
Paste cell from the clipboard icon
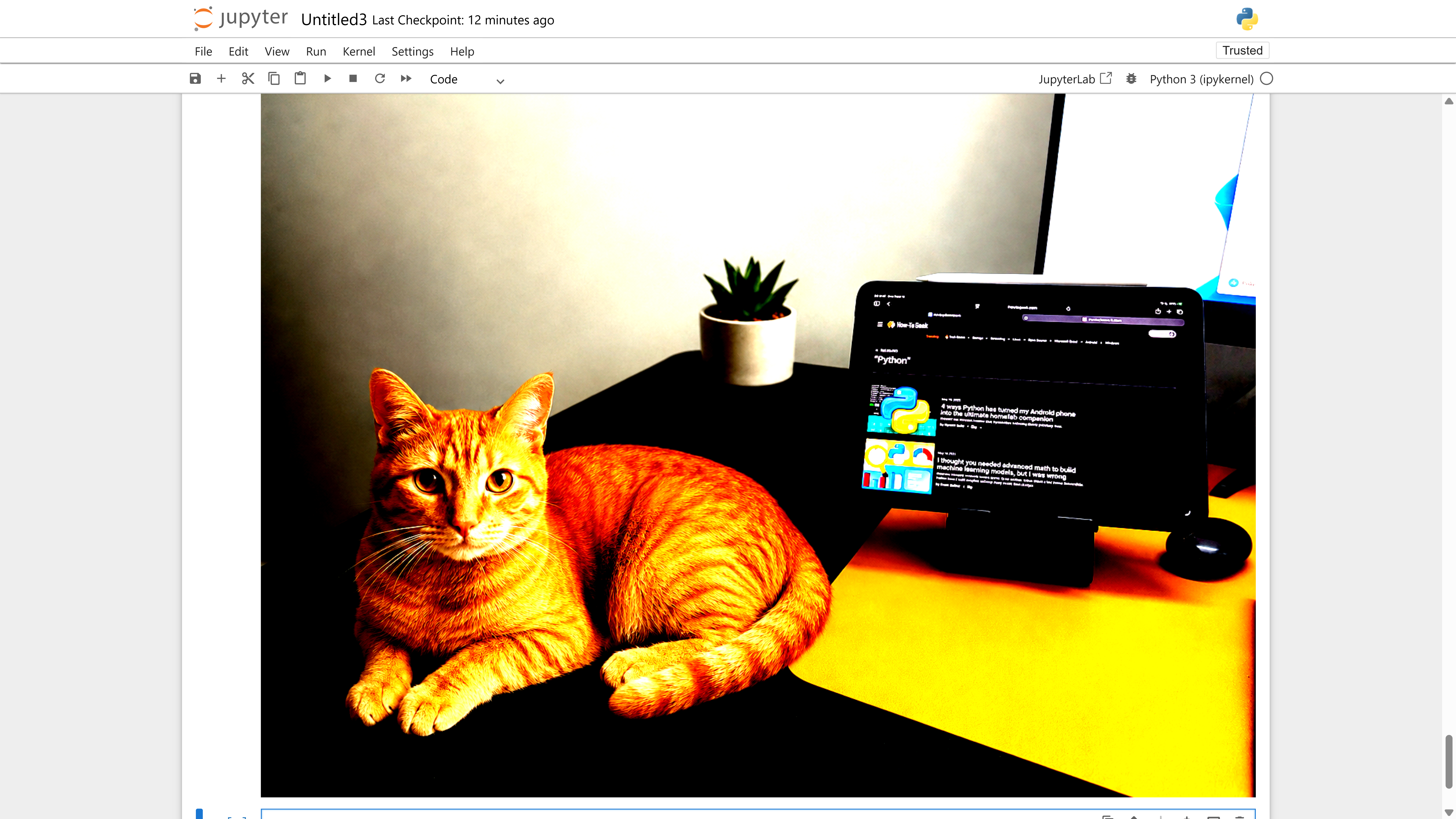(x=300, y=78)
